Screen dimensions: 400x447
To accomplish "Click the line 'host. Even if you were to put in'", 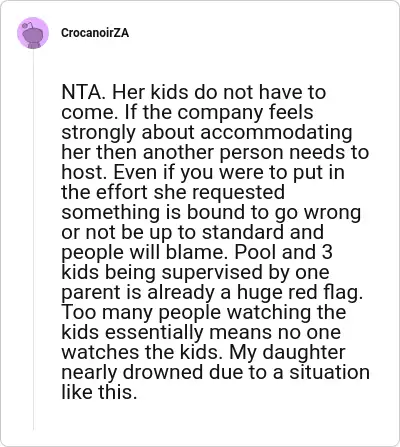I will (x=203, y=172).
